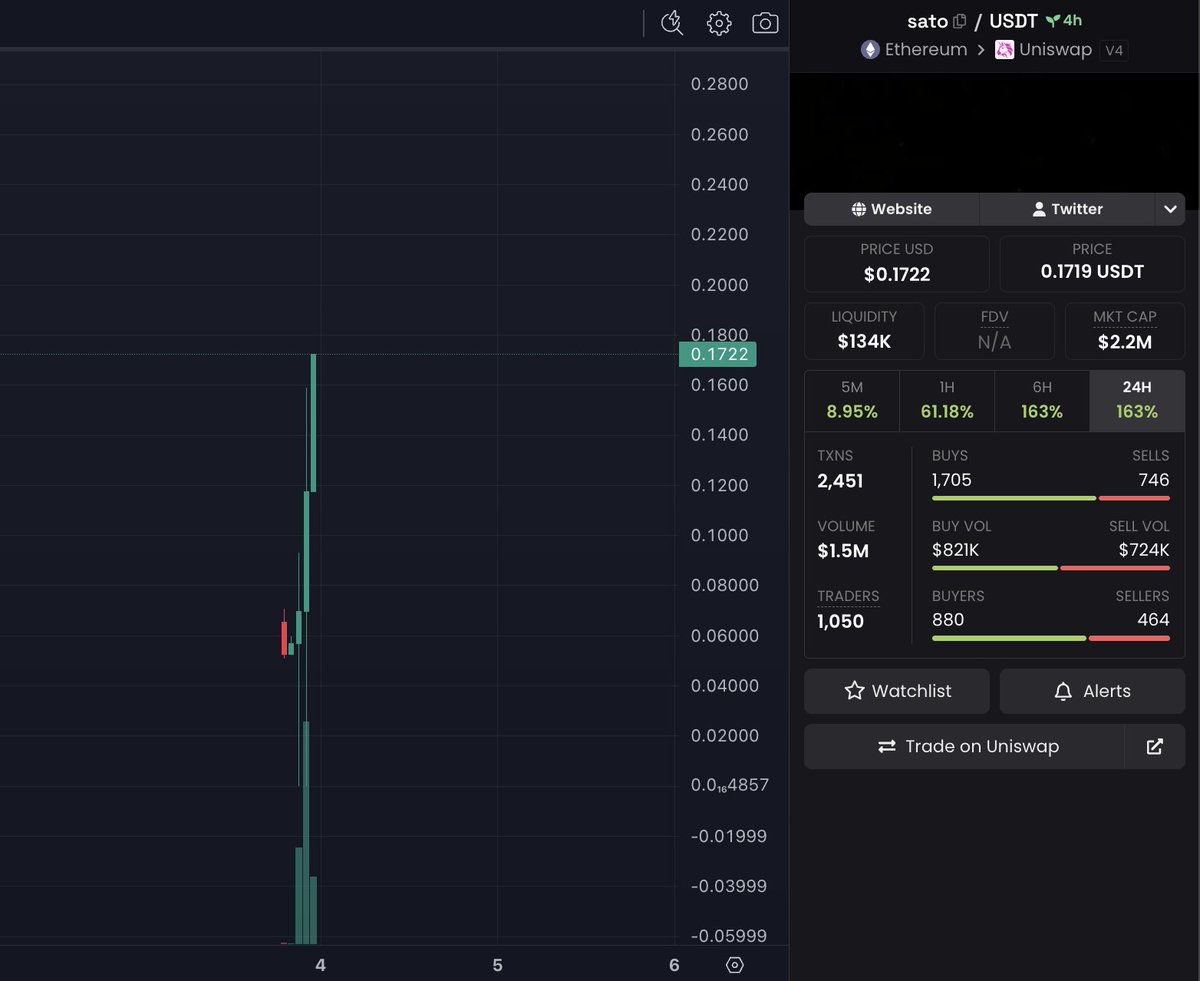1200x981 pixels.
Task: Select the 5M timeframe tab
Action: click(x=852, y=400)
